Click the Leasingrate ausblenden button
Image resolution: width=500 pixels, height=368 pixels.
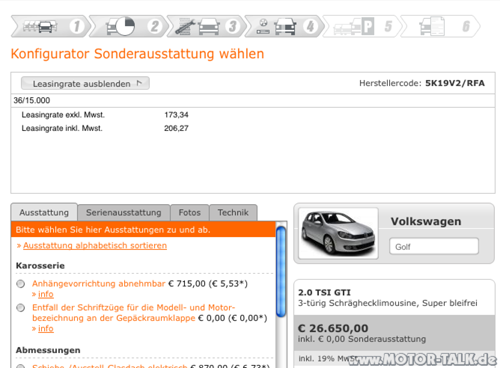(85, 83)
